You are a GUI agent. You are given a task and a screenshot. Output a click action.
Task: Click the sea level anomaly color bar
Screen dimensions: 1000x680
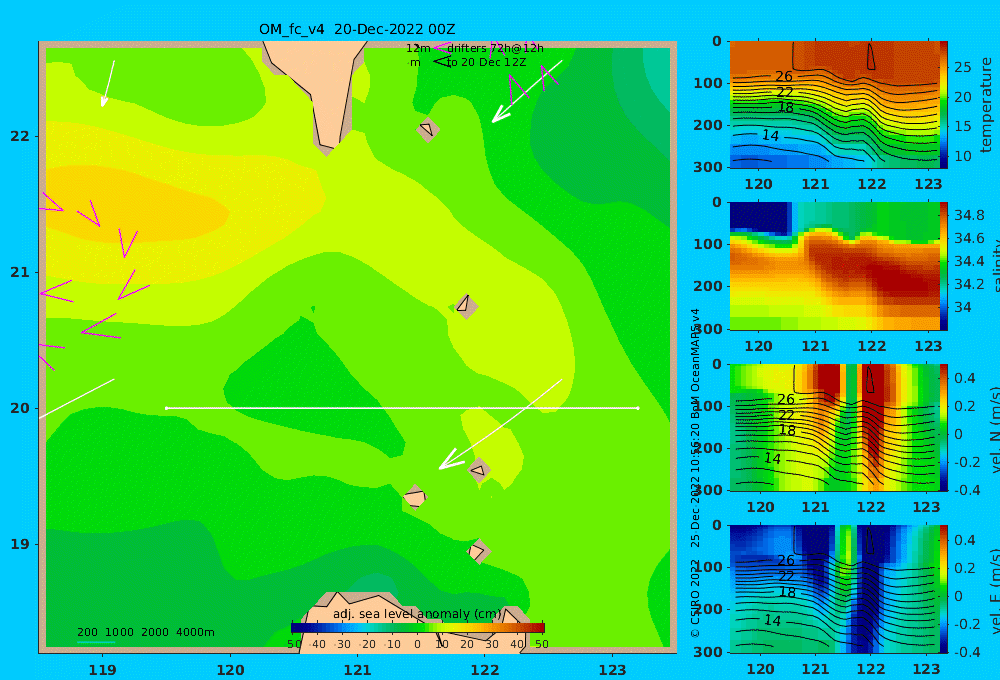(418, 628)
